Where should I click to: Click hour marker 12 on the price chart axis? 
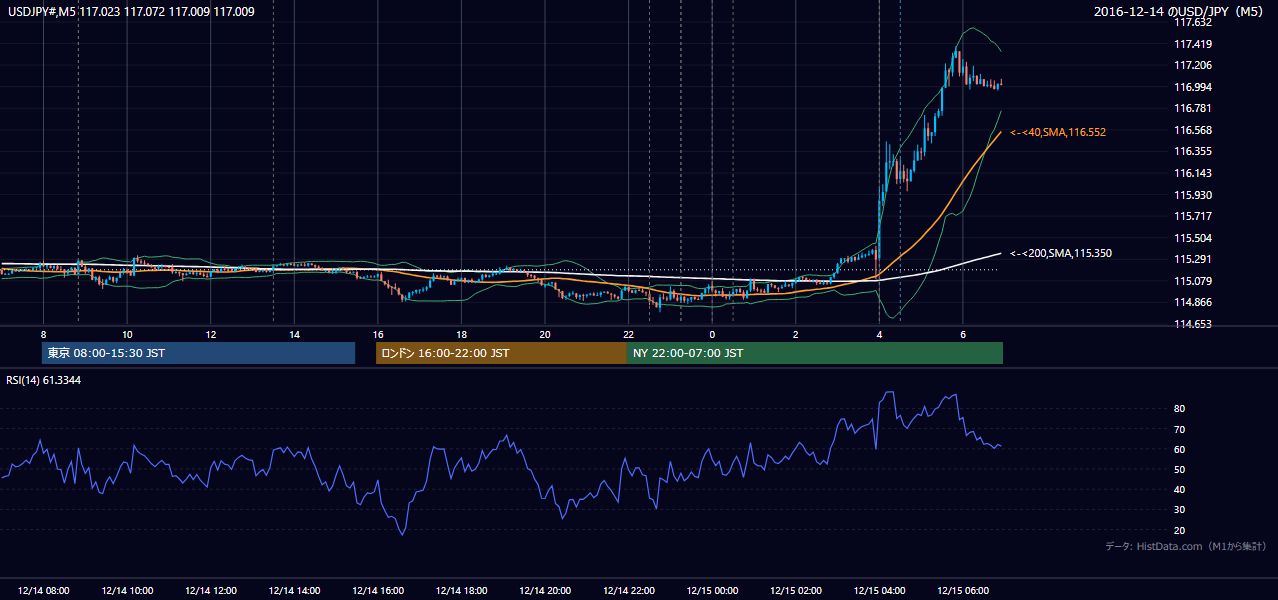click(210, 334)
